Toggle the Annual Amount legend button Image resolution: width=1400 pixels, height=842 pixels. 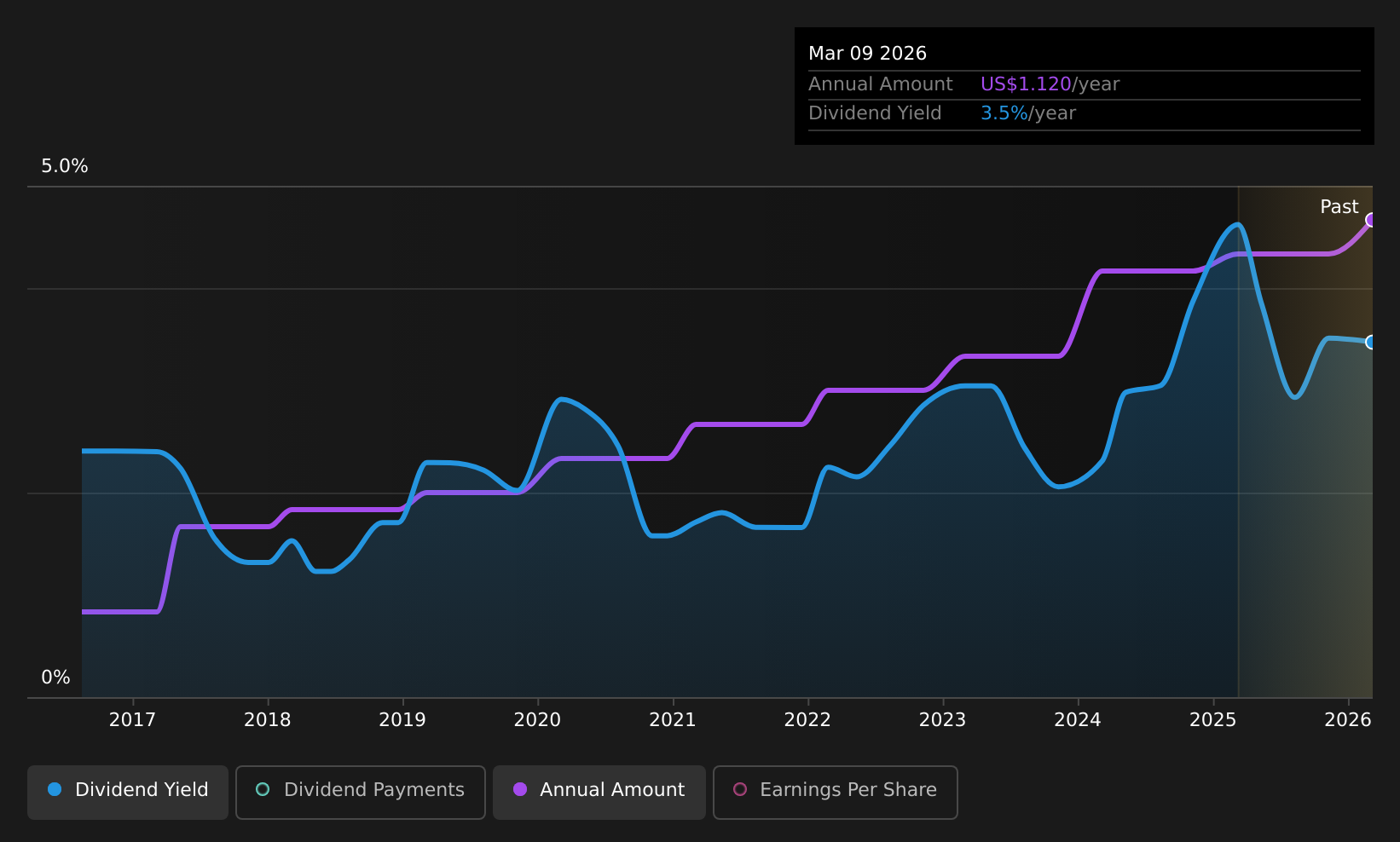click(599, 793)
